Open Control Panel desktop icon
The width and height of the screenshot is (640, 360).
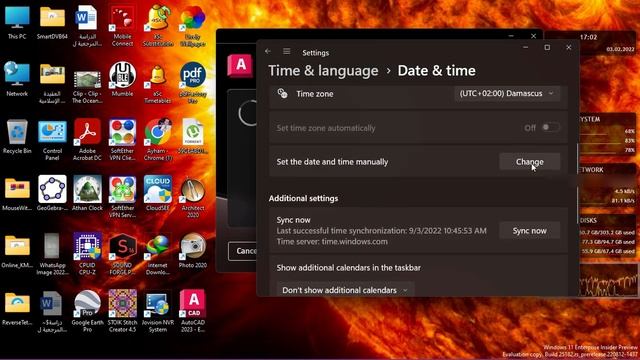[52, 140]
